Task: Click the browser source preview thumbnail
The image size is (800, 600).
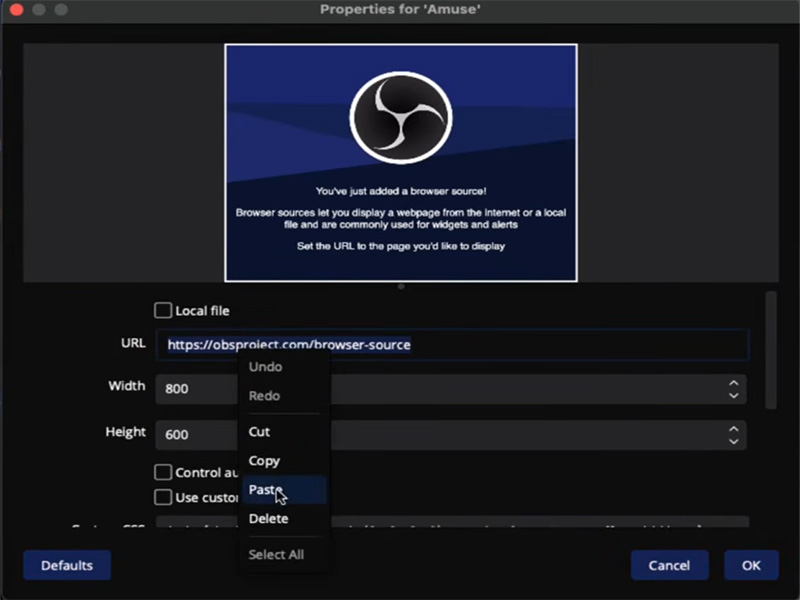Action: tap(401, 163)
